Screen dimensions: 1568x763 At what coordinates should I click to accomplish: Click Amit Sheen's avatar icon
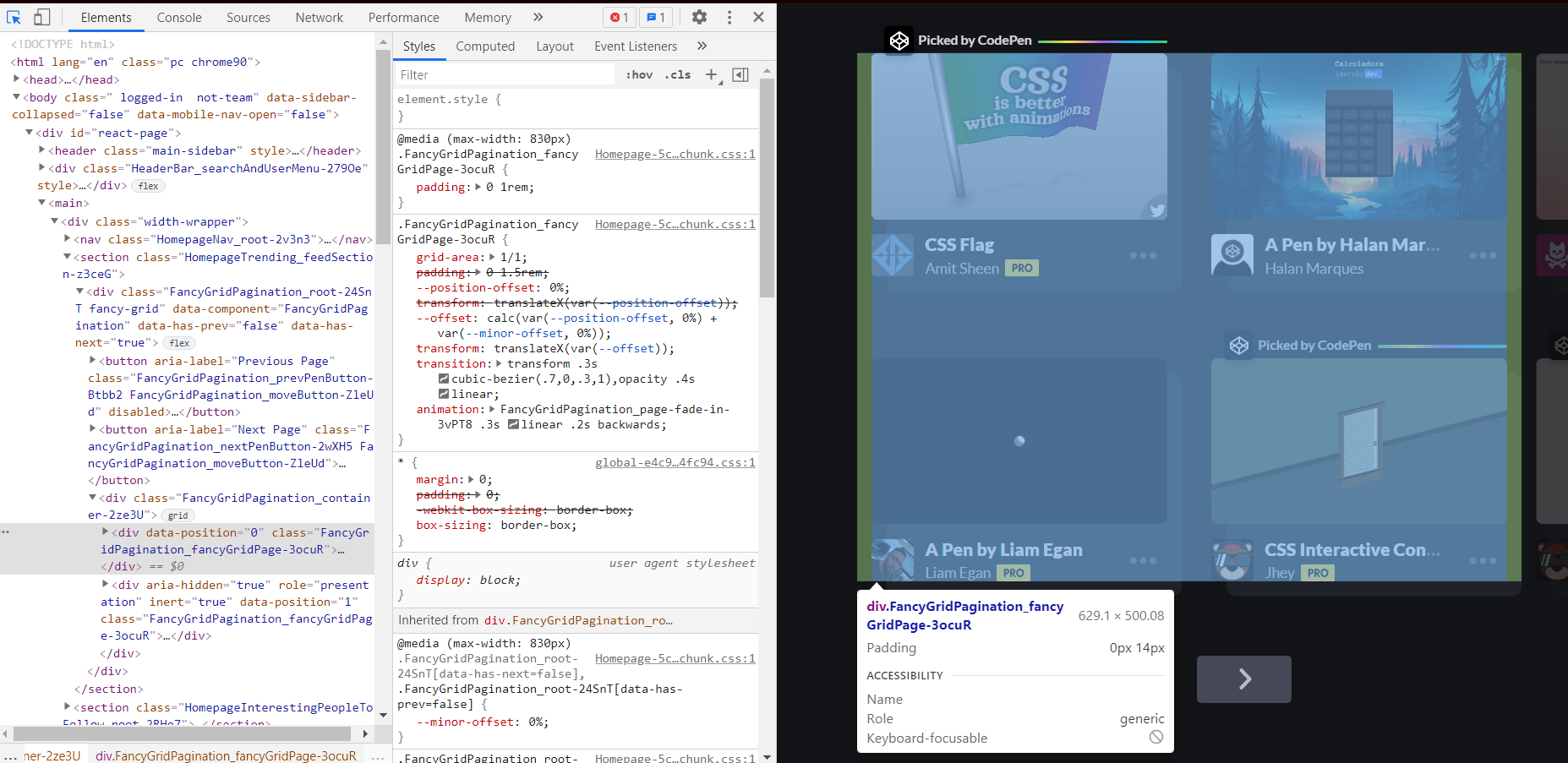pyautogui.click(x=893, y=255)
